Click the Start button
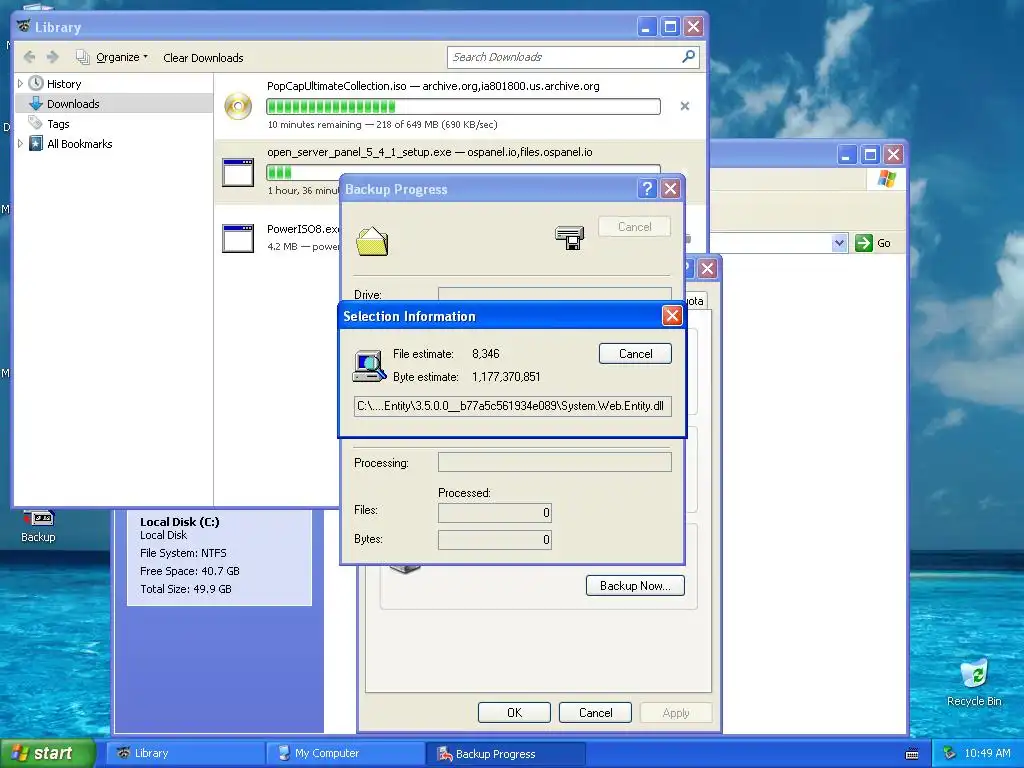The height and width of the screenshot is (768, 1024). (48, 753)
